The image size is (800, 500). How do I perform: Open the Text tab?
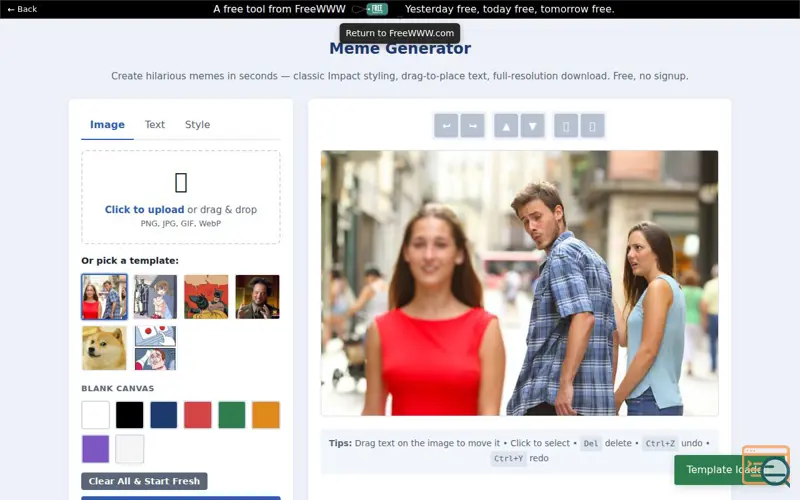point(155,124)
